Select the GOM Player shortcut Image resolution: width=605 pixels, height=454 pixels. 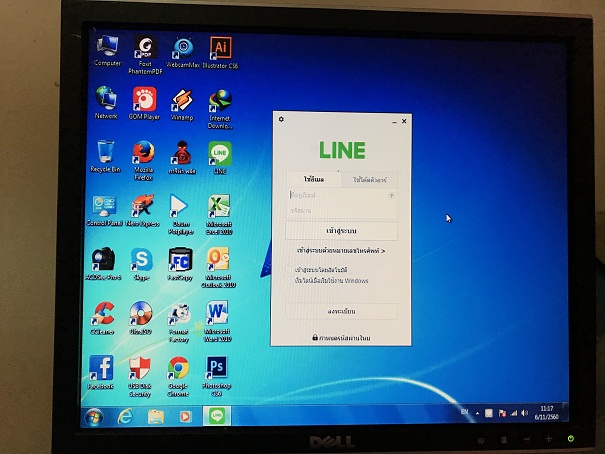click(x=144, y=103)
